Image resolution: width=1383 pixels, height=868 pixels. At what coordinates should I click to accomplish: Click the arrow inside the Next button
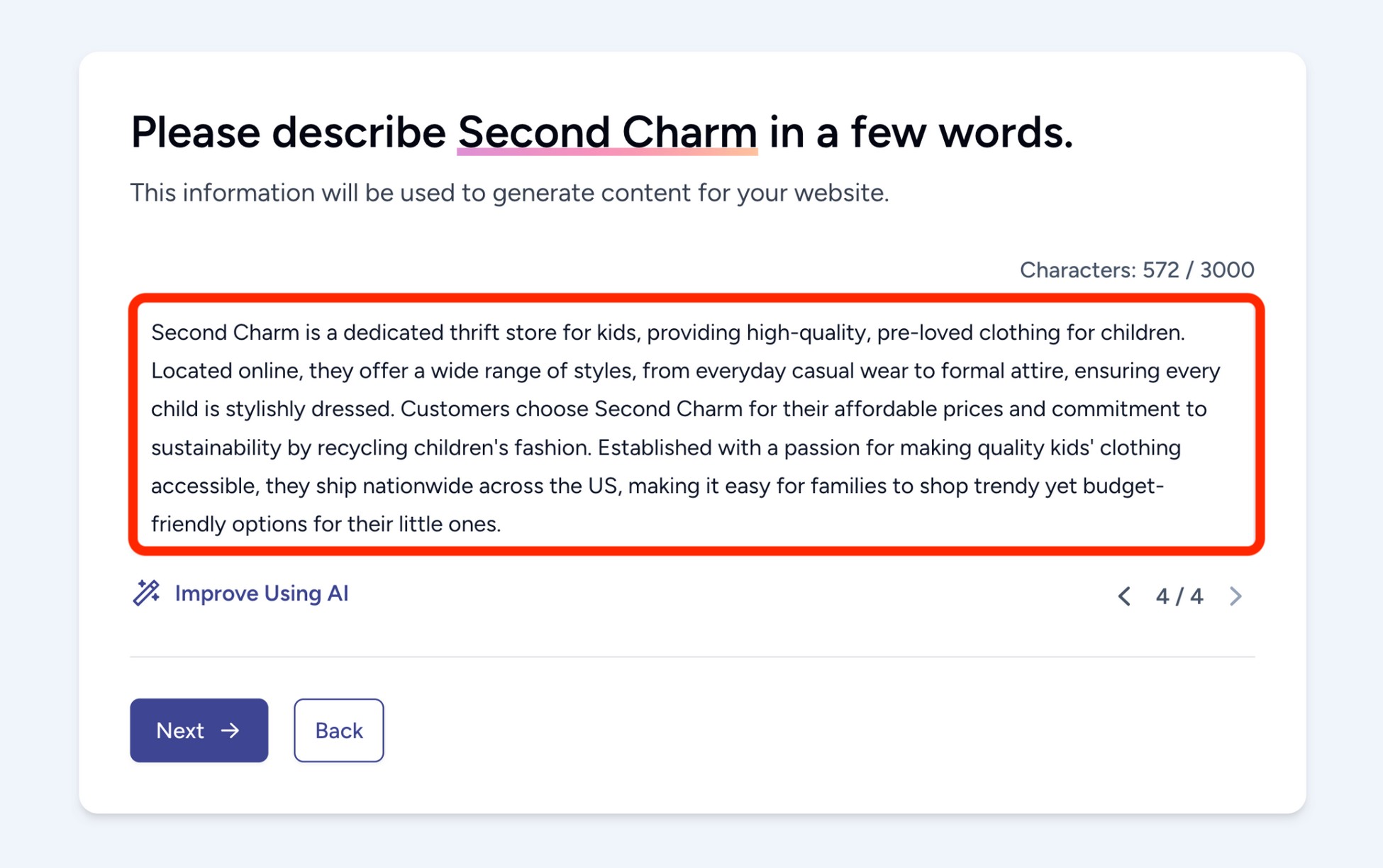click(229, 730)
